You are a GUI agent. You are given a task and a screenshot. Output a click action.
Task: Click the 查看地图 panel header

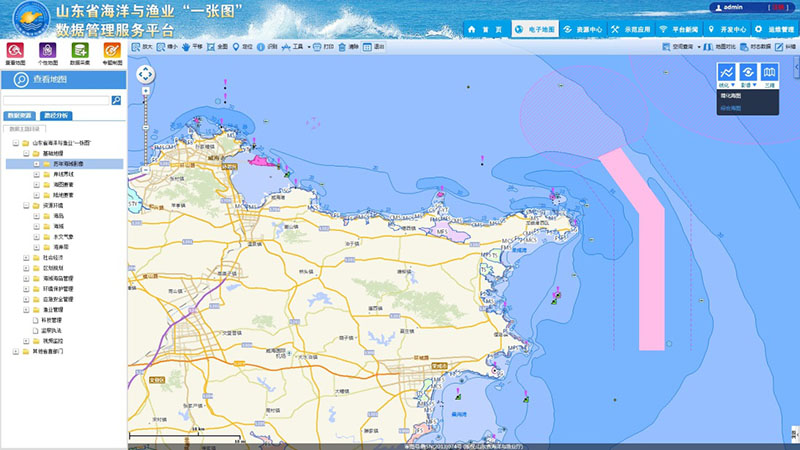[63, 80]
